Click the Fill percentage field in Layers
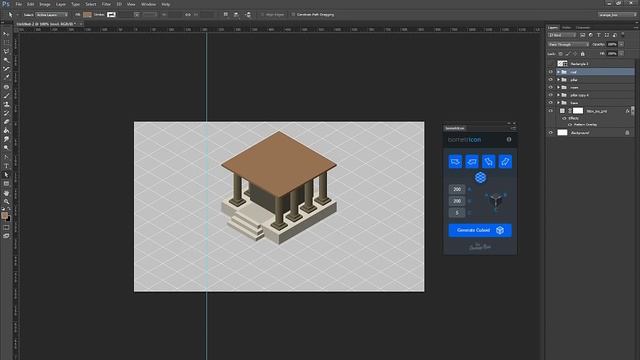The width and height of the screenshot is (640, 360). coord(612,54)
